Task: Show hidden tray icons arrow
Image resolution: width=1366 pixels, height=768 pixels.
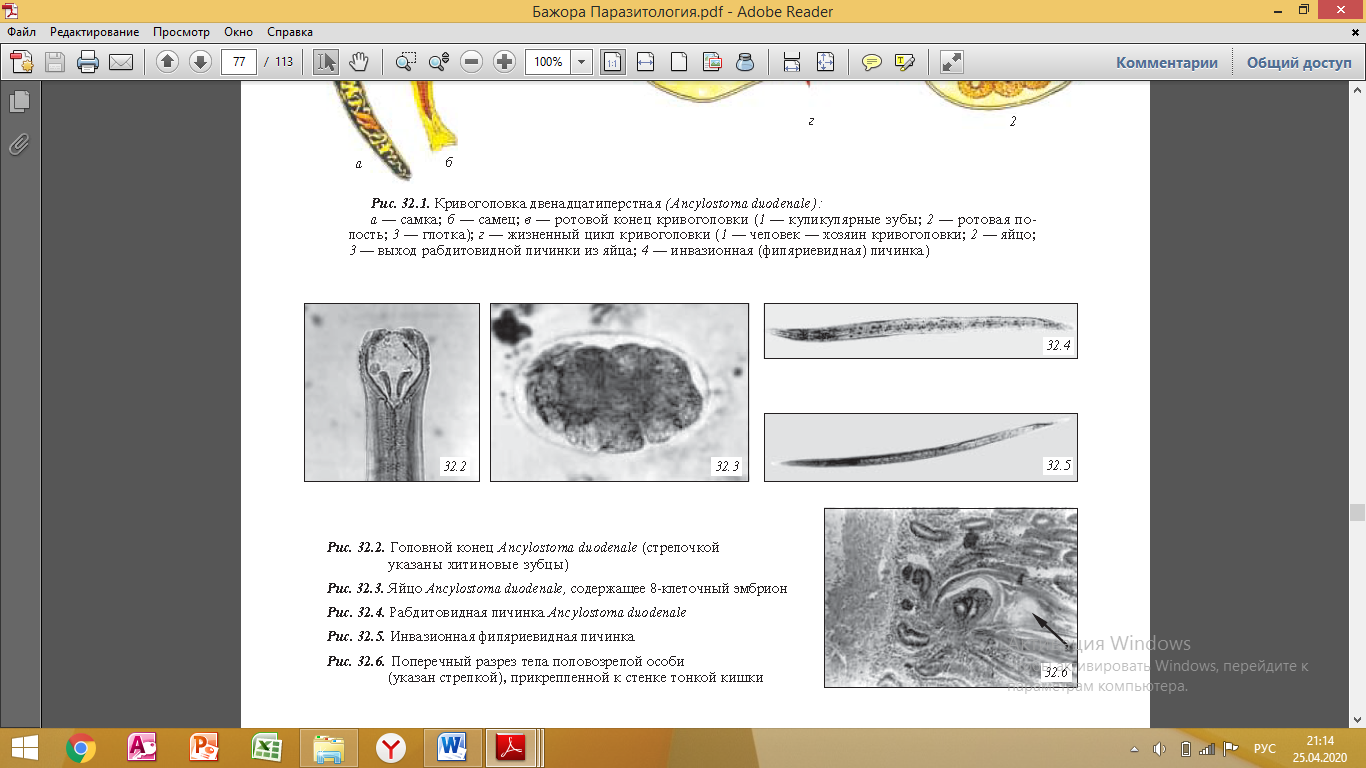Action: pyautogui.click(x=1135, y=748)
